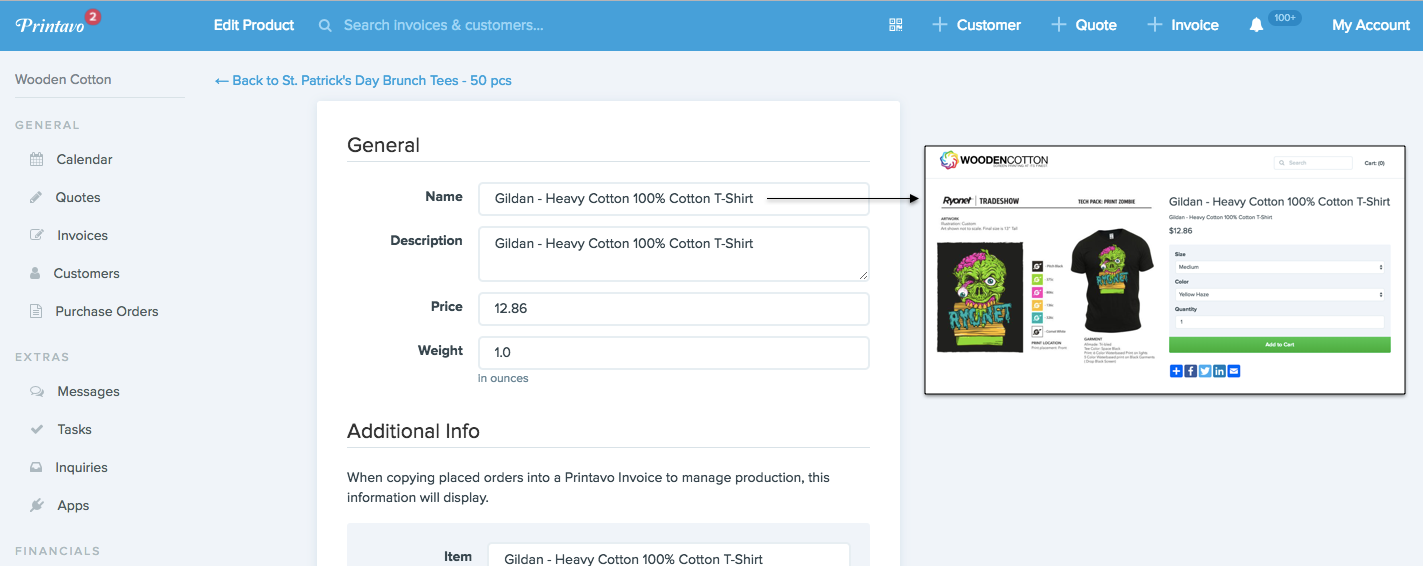Click the 100+ notification count badge

pos(1284,18)
